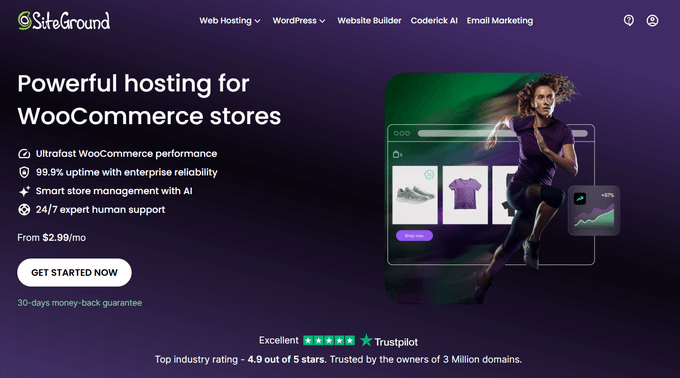This screenshot has height=378, width=680.
Task: Expand the Web Hosting dropdown chevron
Action: point(257,21)
